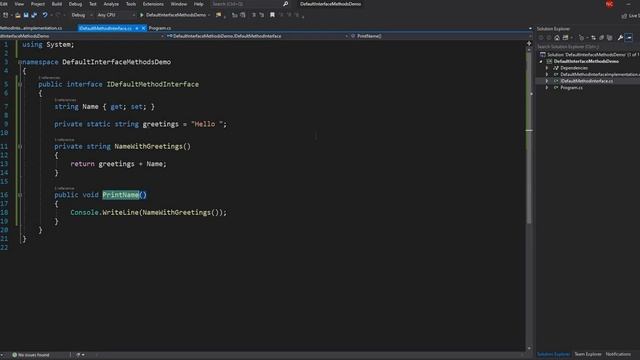Expand the Program.cs node in Solution Explorer
Image resolution: width=640 pixels, height=360 pixels.
point(547,87)
